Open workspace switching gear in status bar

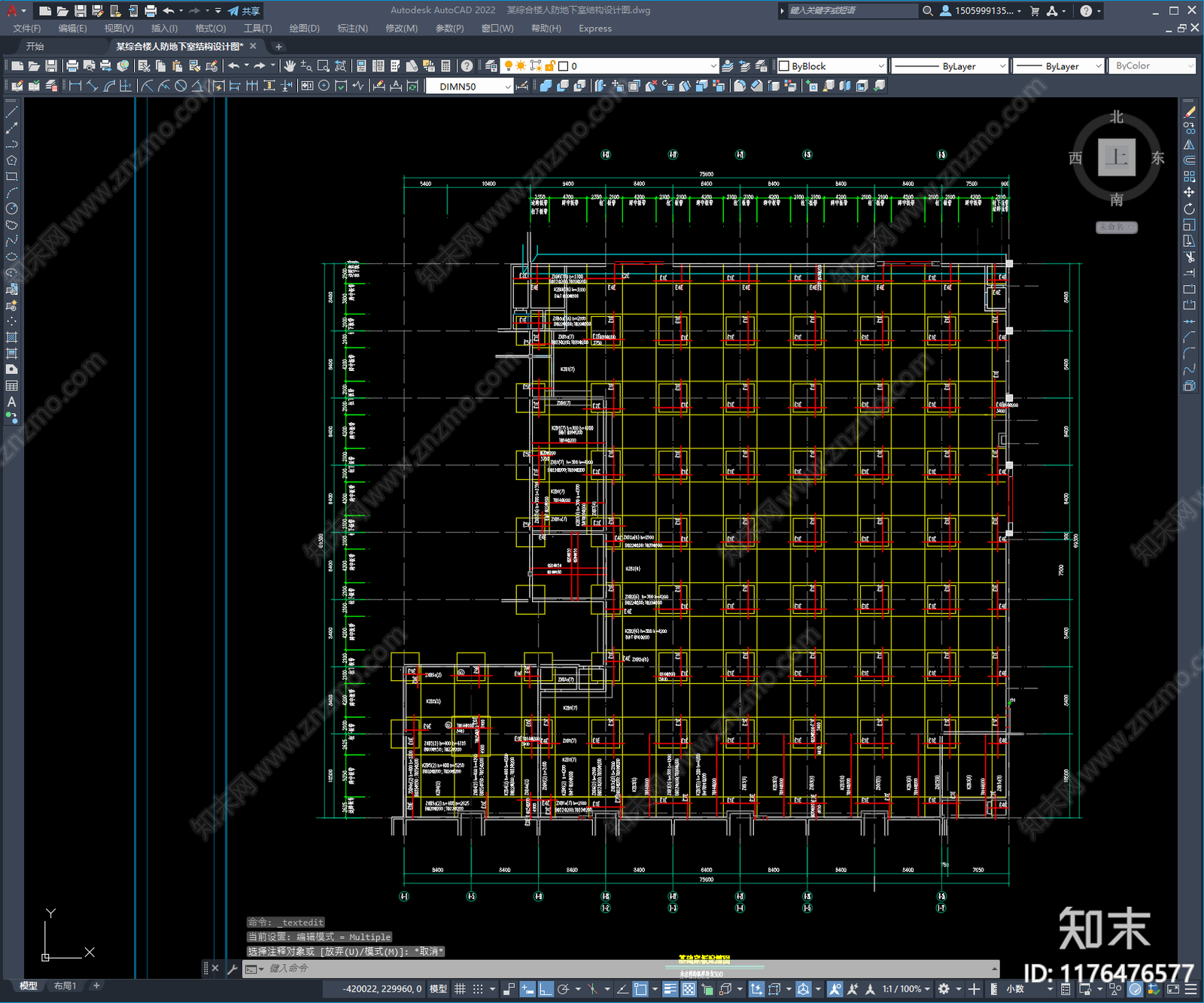[944, 989]
